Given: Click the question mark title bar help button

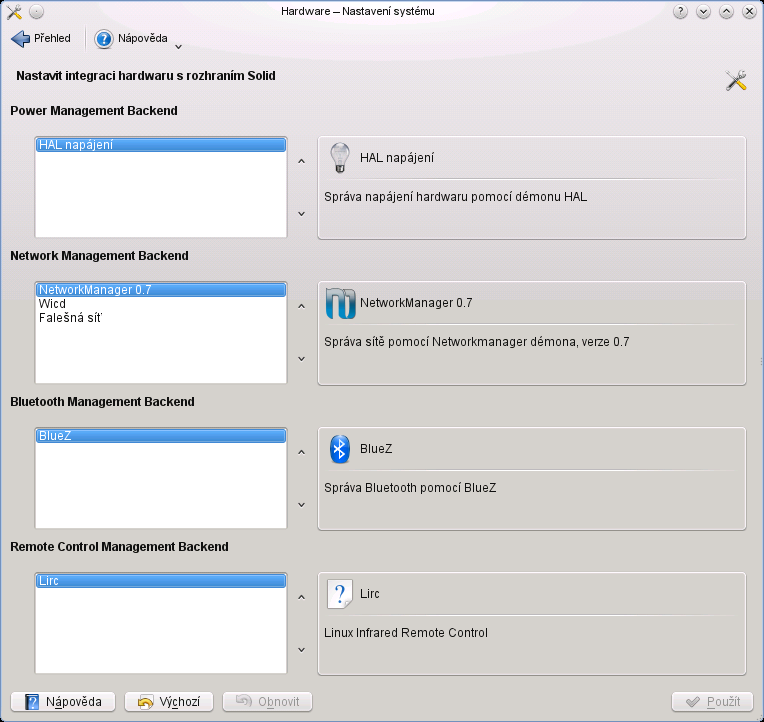Looking at the screenshot, I should (x=680, y=11).
